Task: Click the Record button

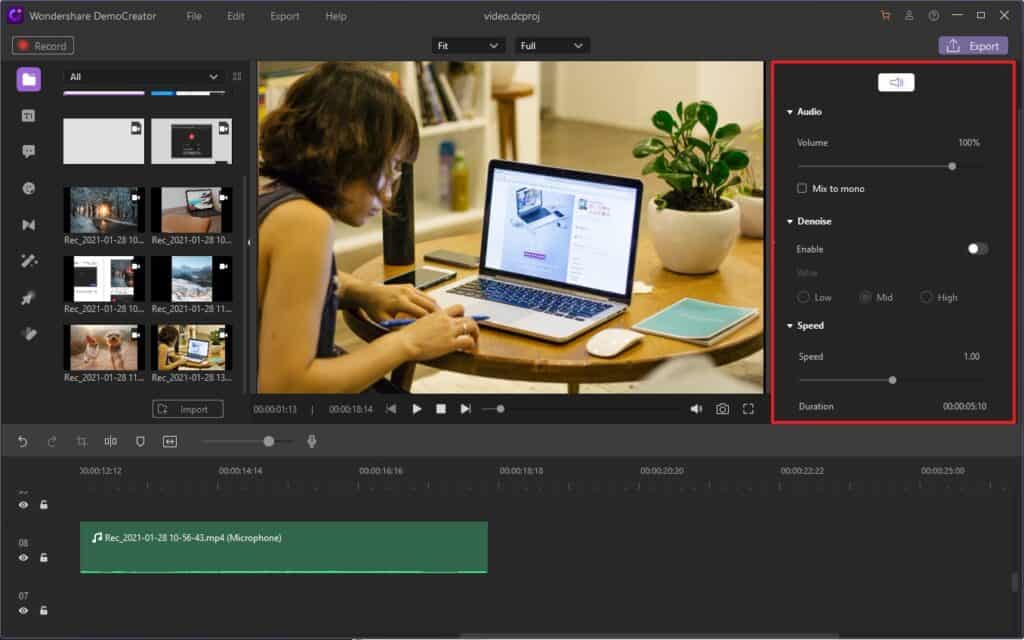Action: (x=42, y=46)
